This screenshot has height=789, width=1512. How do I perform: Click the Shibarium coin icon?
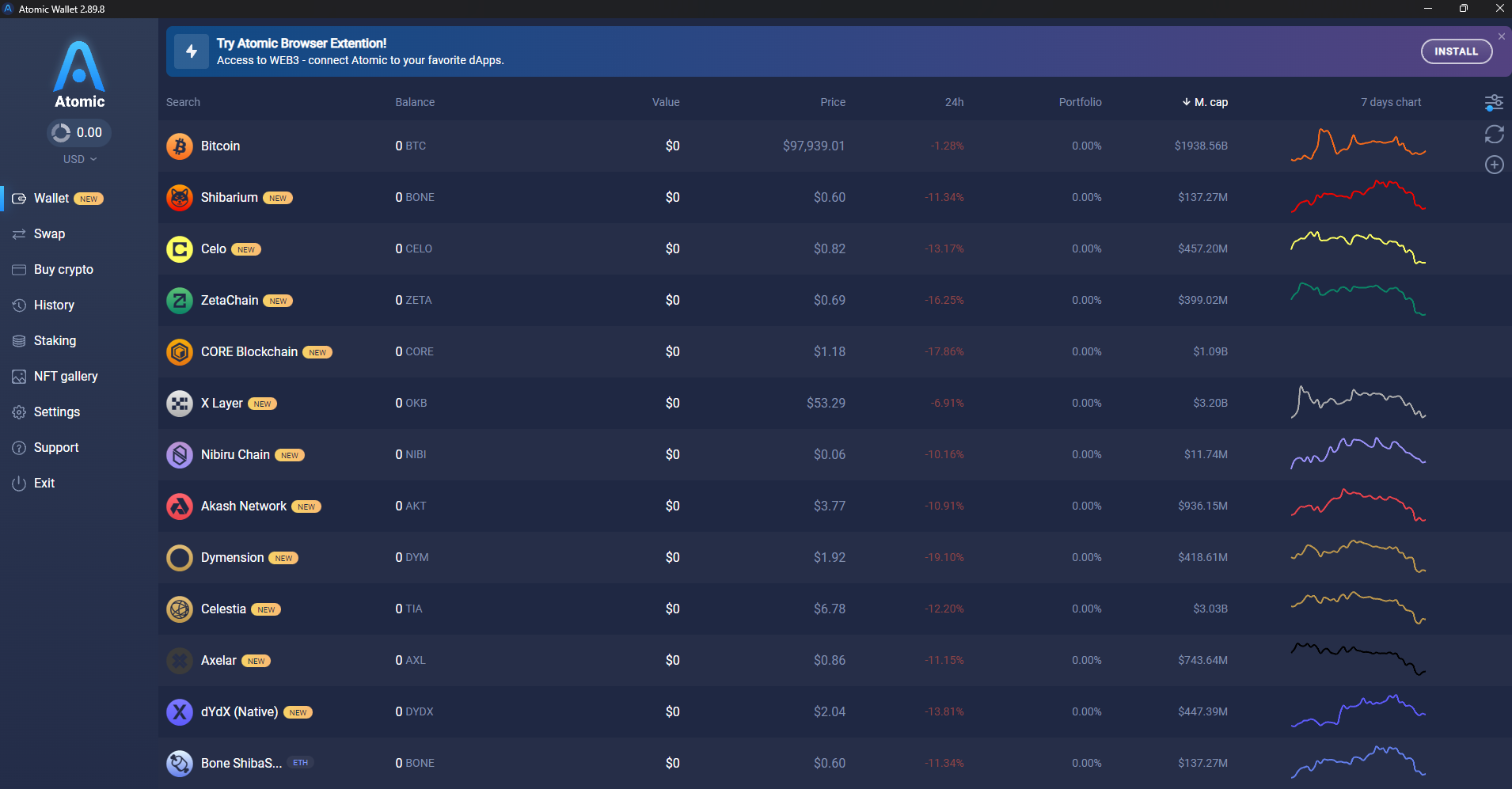coord(180,198)
